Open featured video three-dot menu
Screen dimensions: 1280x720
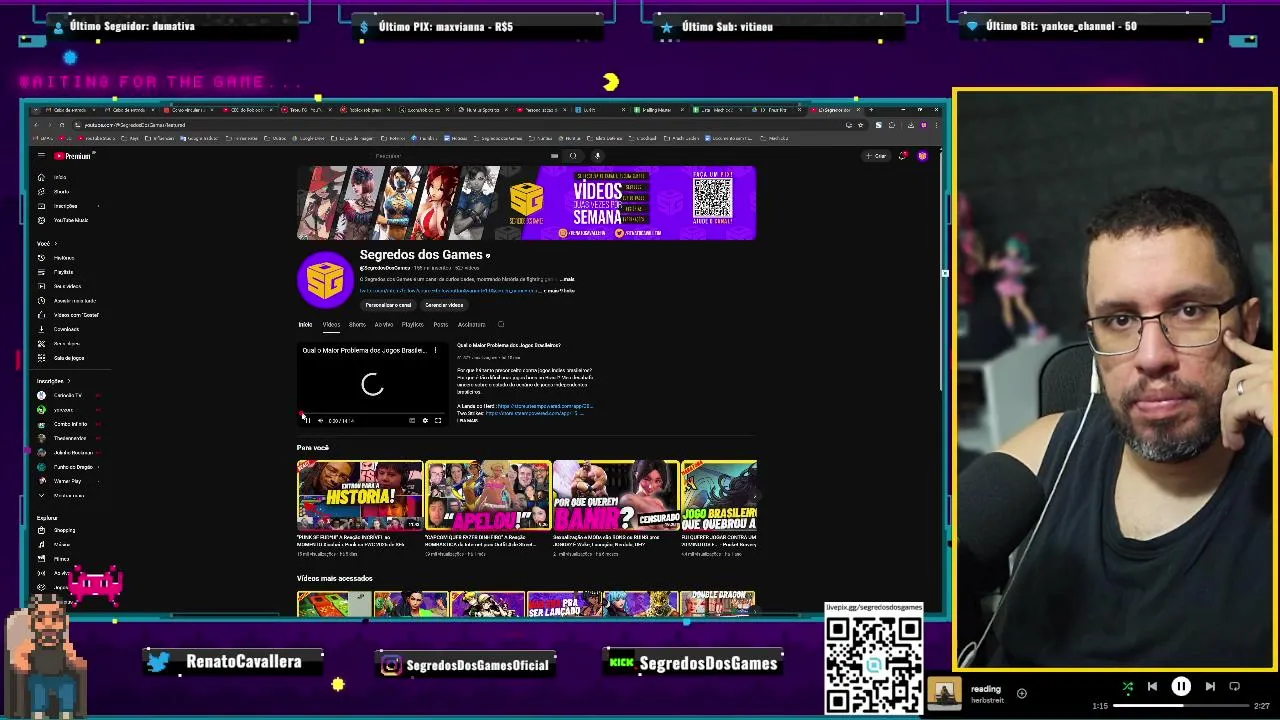pos(435,351)
